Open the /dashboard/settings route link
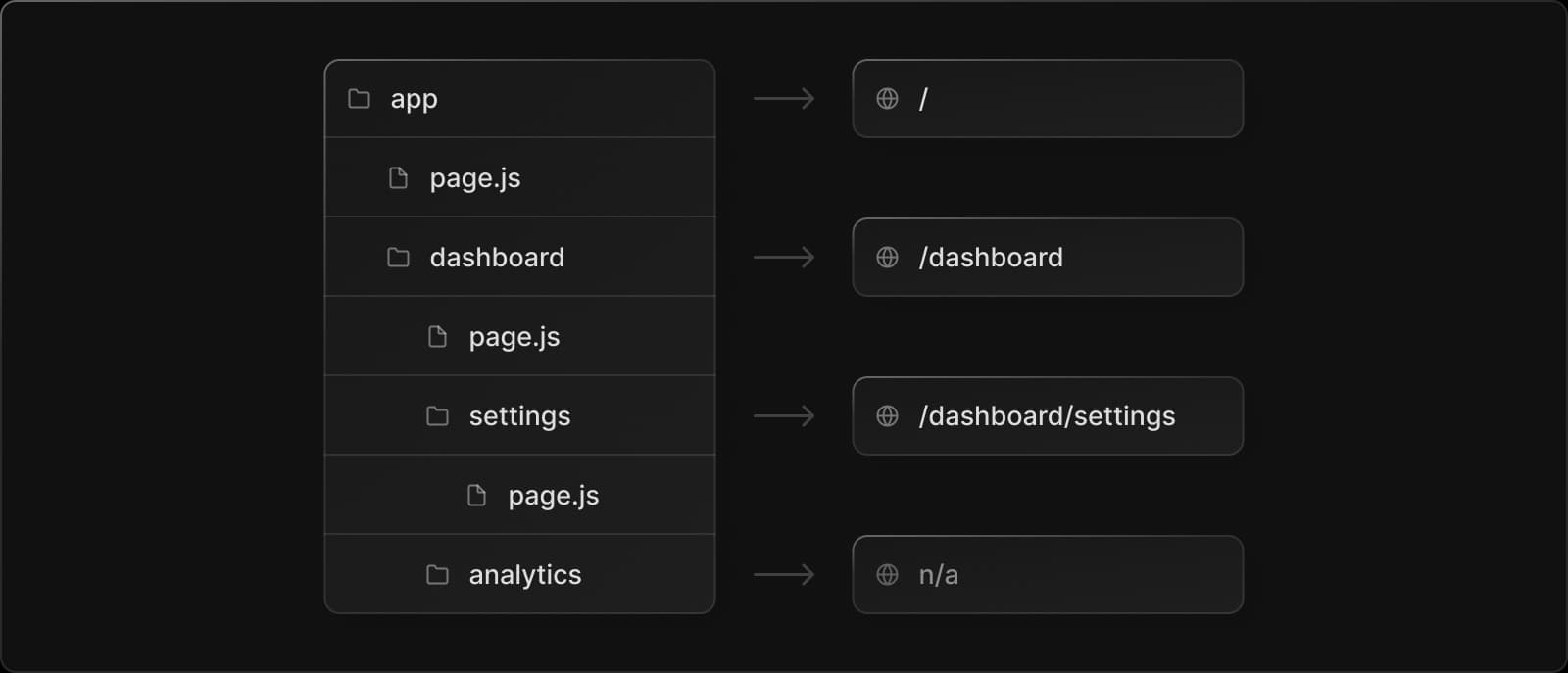Viewport: 1568px width, 673px height. (x=1047, y=416)
